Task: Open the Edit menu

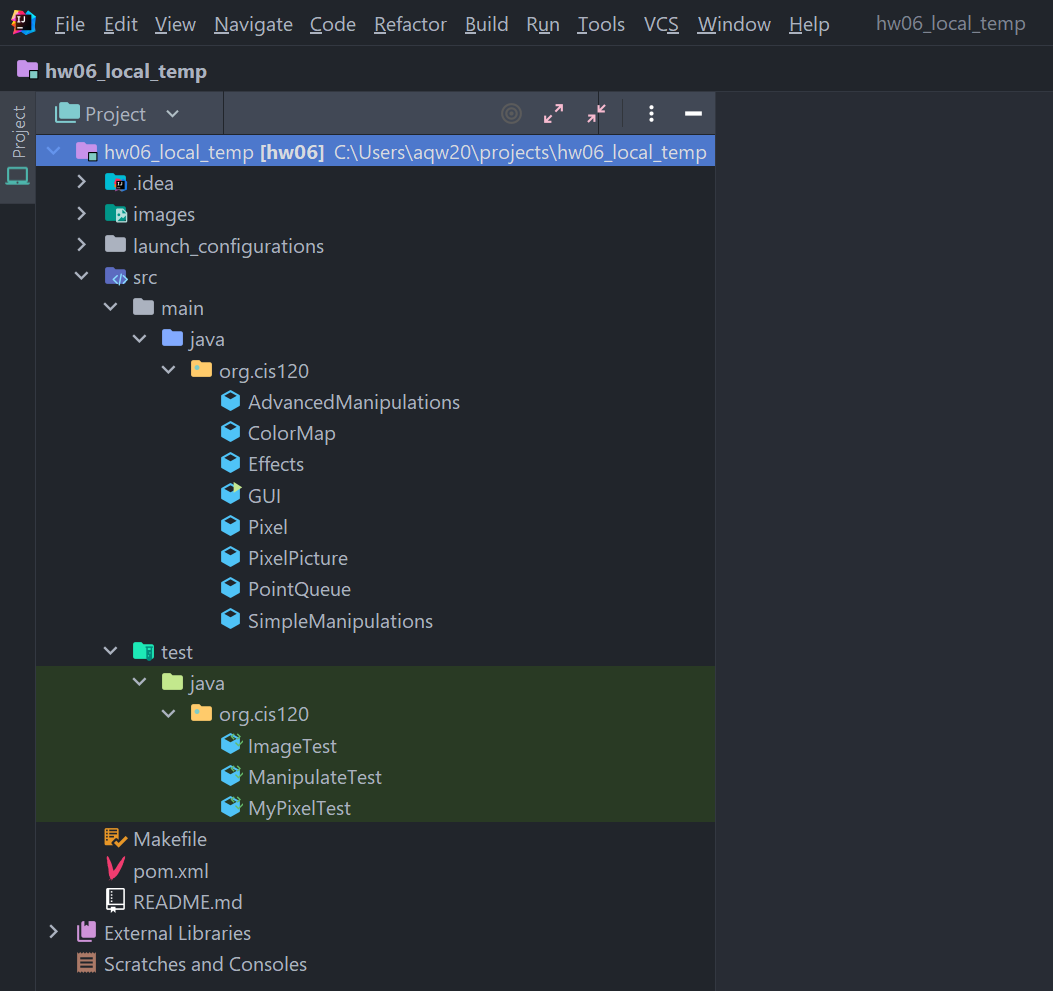Action: (121, 24)
